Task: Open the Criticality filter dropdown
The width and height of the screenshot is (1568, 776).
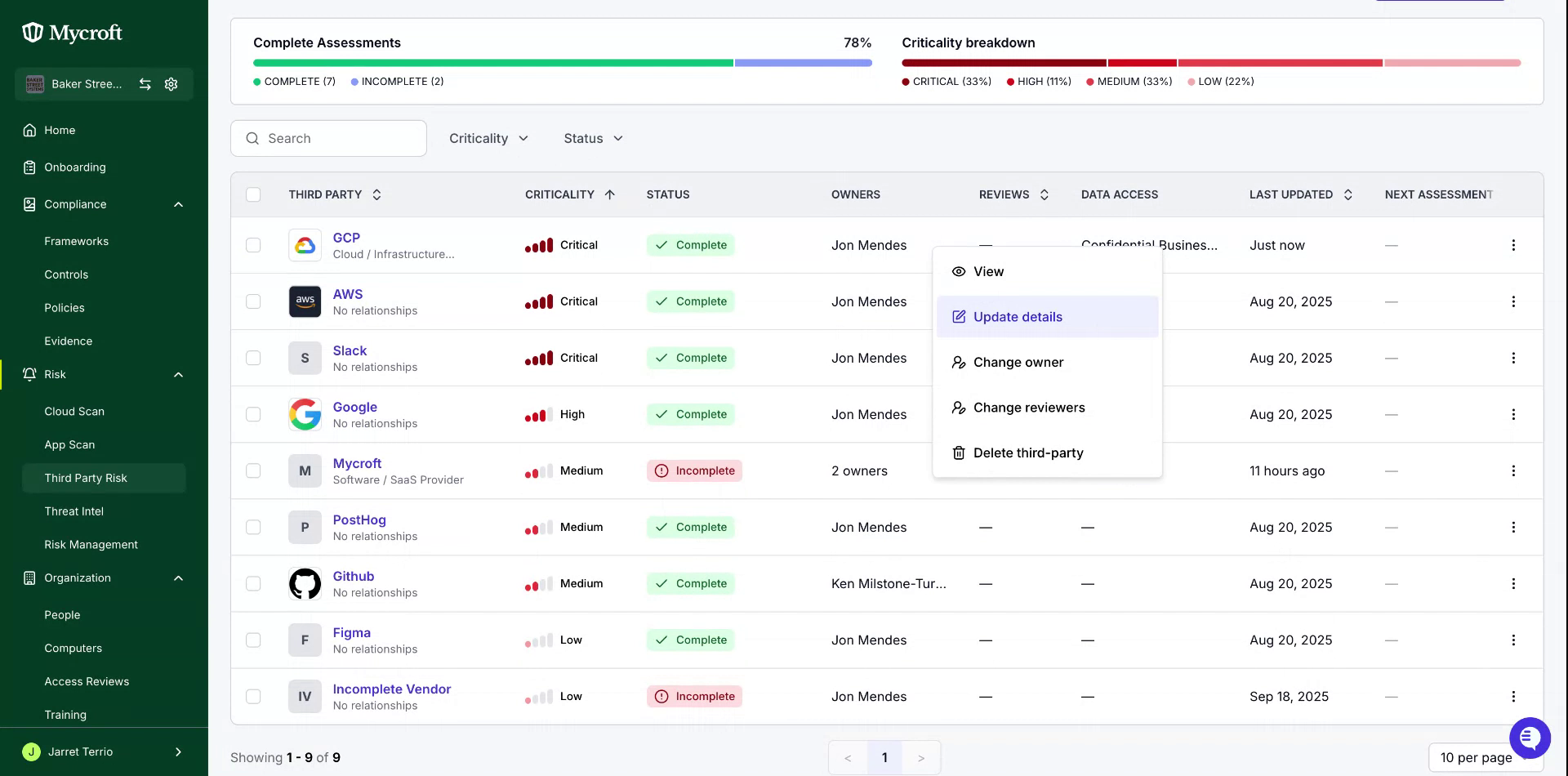Action: point(488,139)
